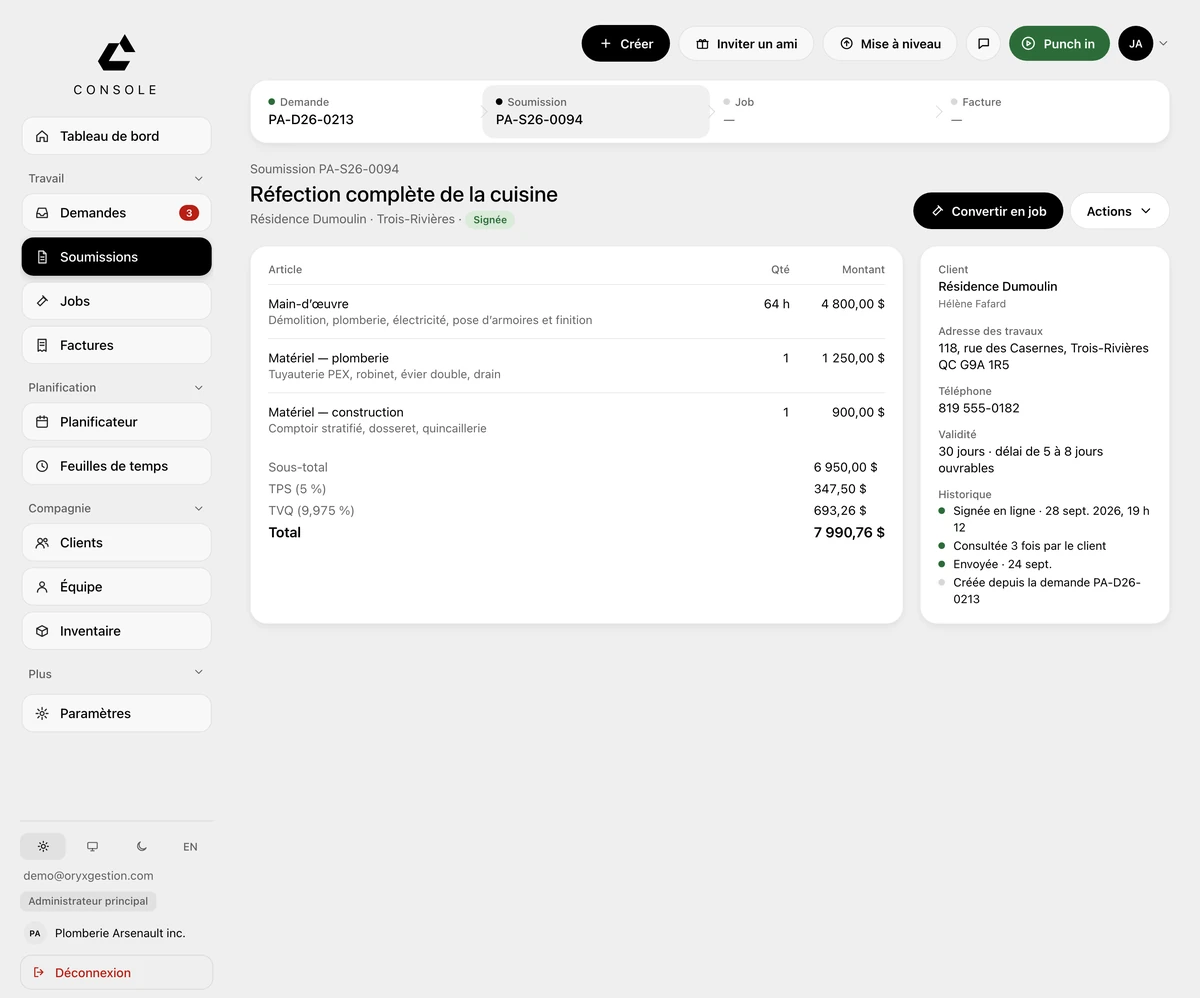
Task: Click the green Punch in button
Action: [1059, 44]
